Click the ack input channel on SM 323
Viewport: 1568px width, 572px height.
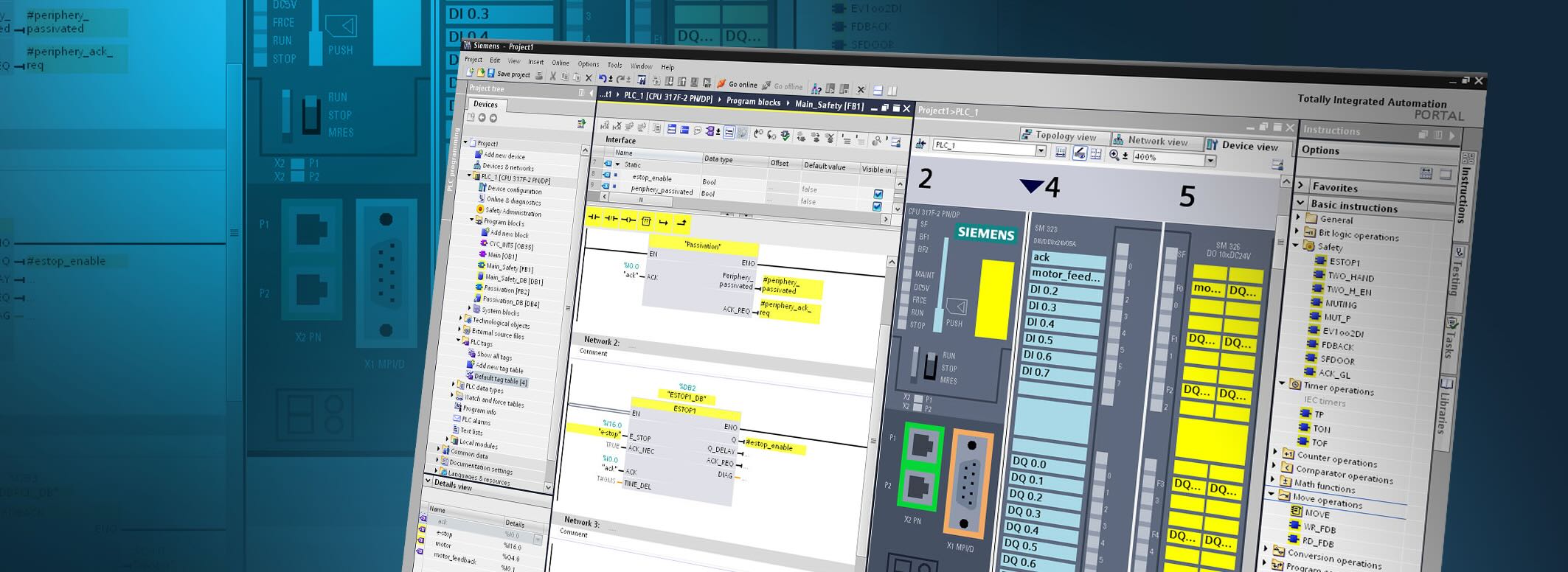(1067, 257)
